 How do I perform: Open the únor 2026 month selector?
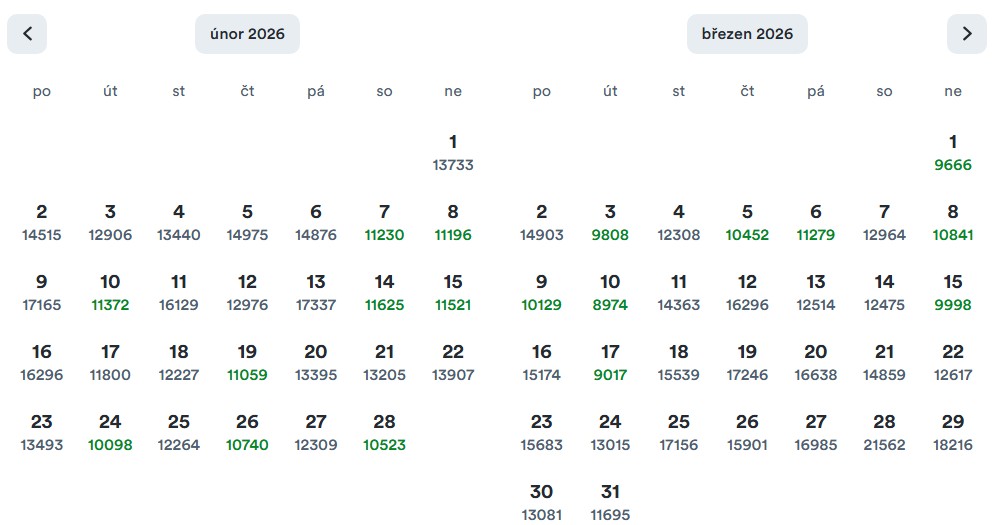point(247,34)
